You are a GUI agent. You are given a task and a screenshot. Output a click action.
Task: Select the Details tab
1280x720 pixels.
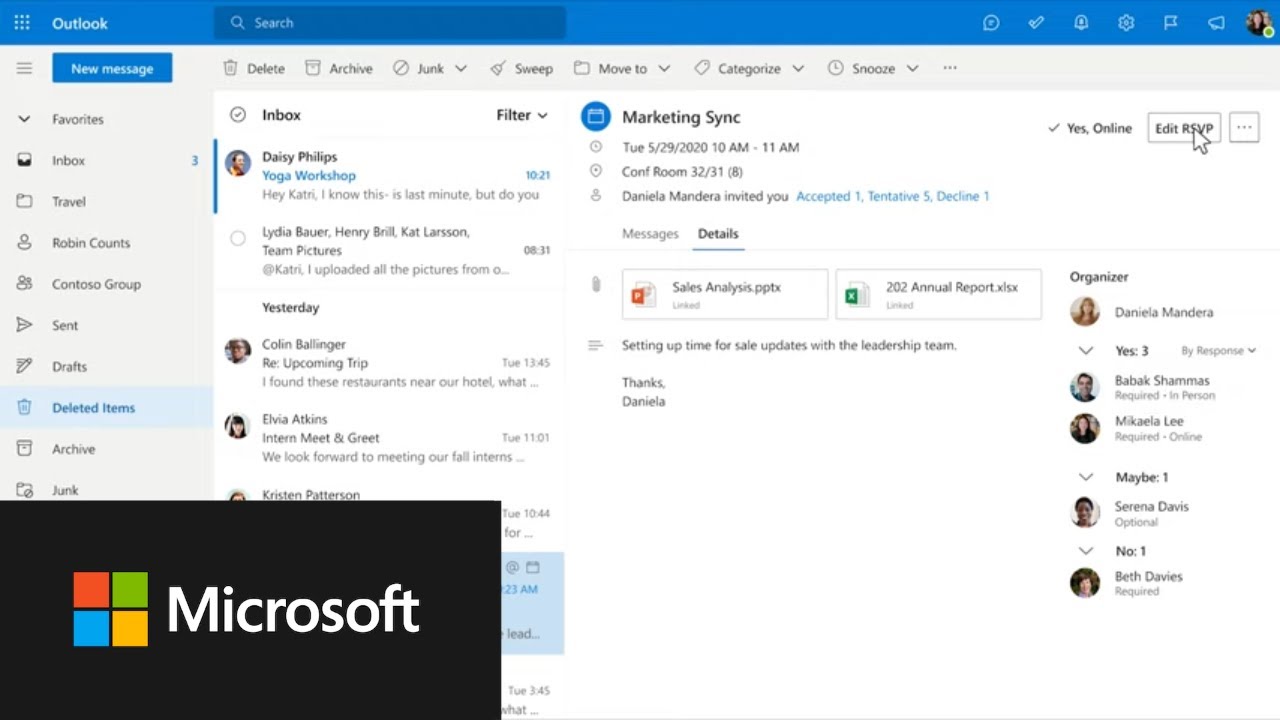click(718, 233)
